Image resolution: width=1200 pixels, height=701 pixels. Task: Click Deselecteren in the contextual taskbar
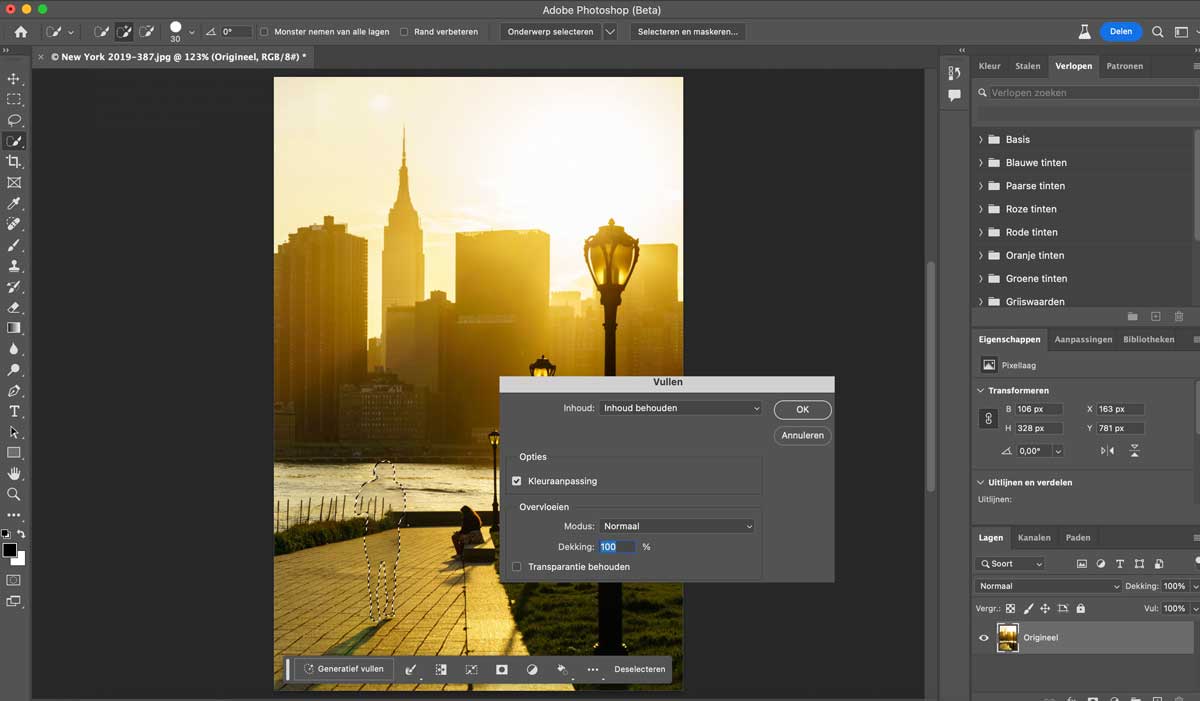[x=640, y=670]
